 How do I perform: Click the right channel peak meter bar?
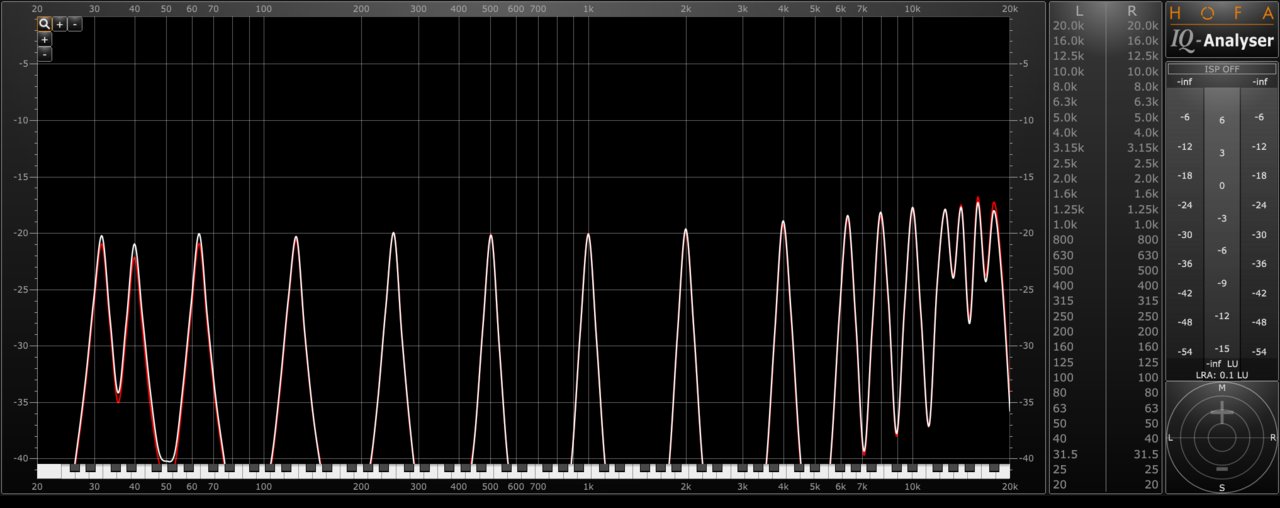1259,224
